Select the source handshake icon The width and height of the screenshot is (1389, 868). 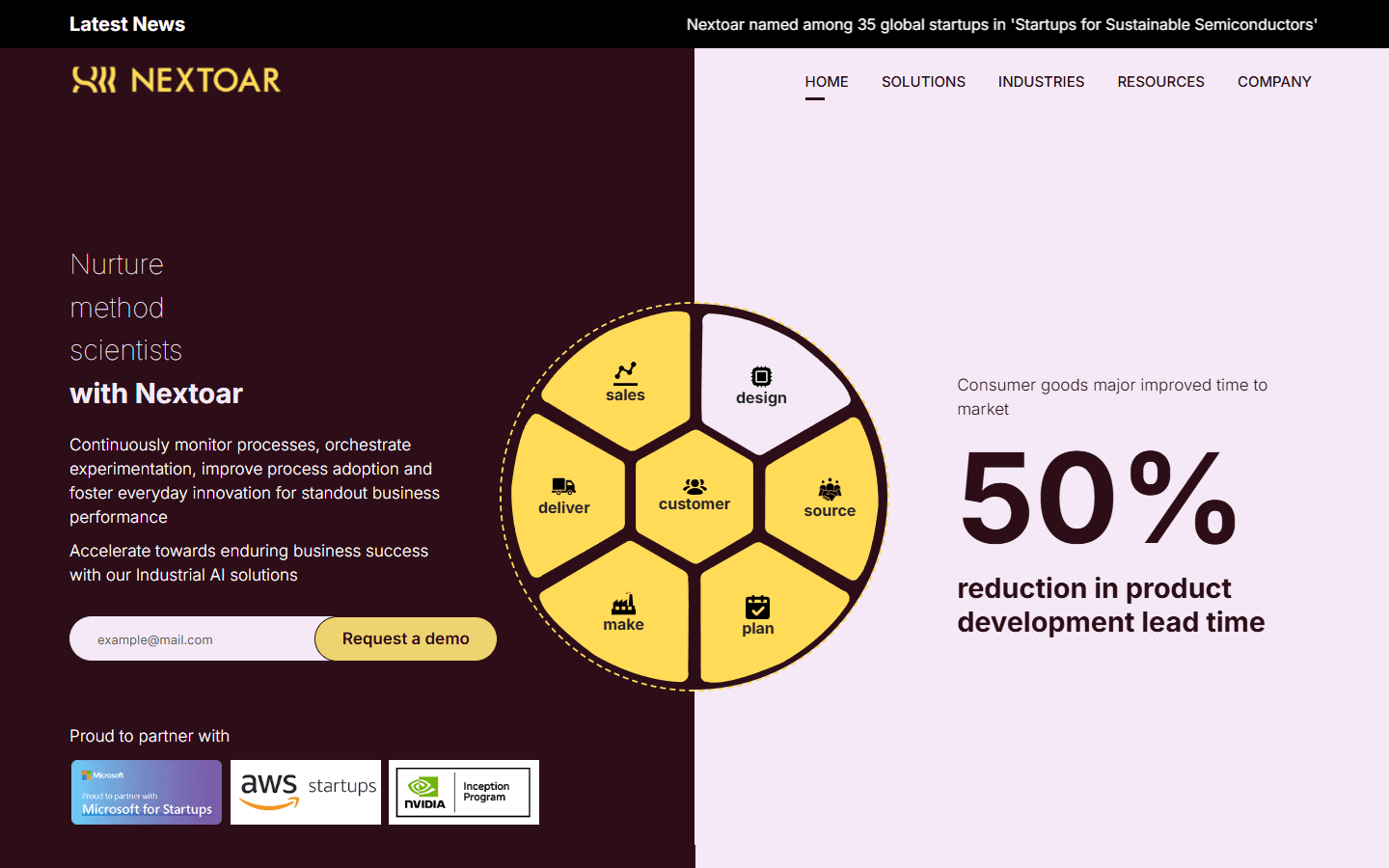(x=830, y=489)
